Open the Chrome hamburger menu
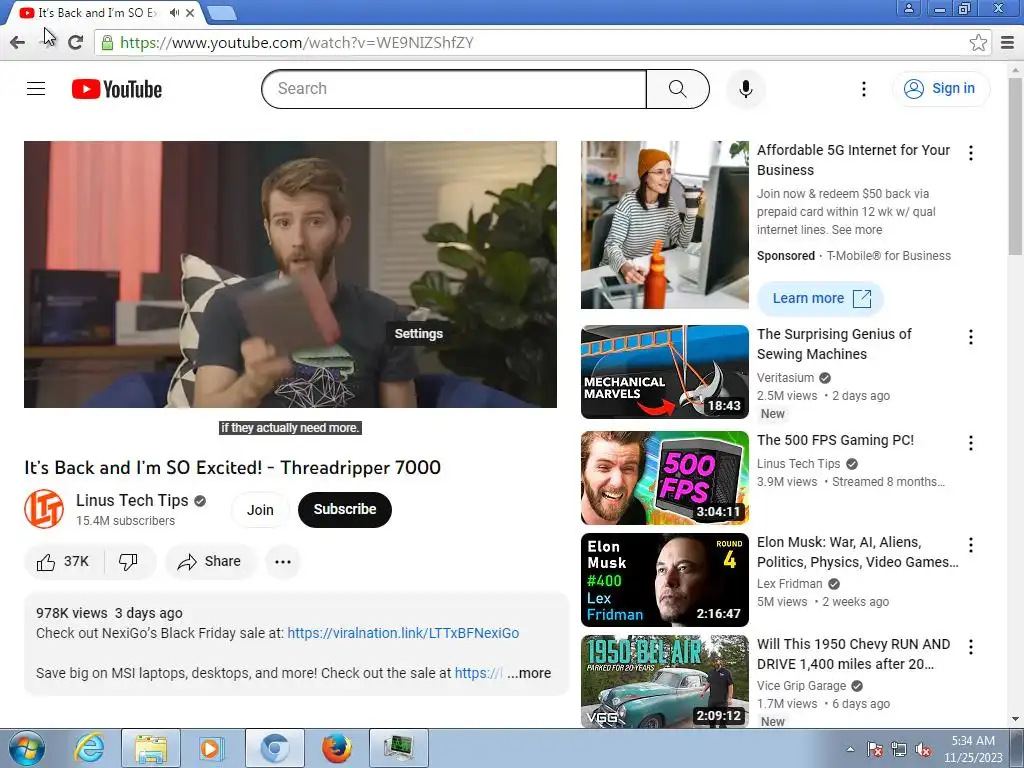This screenshot has width=1024, height=768. point(1008,42)
